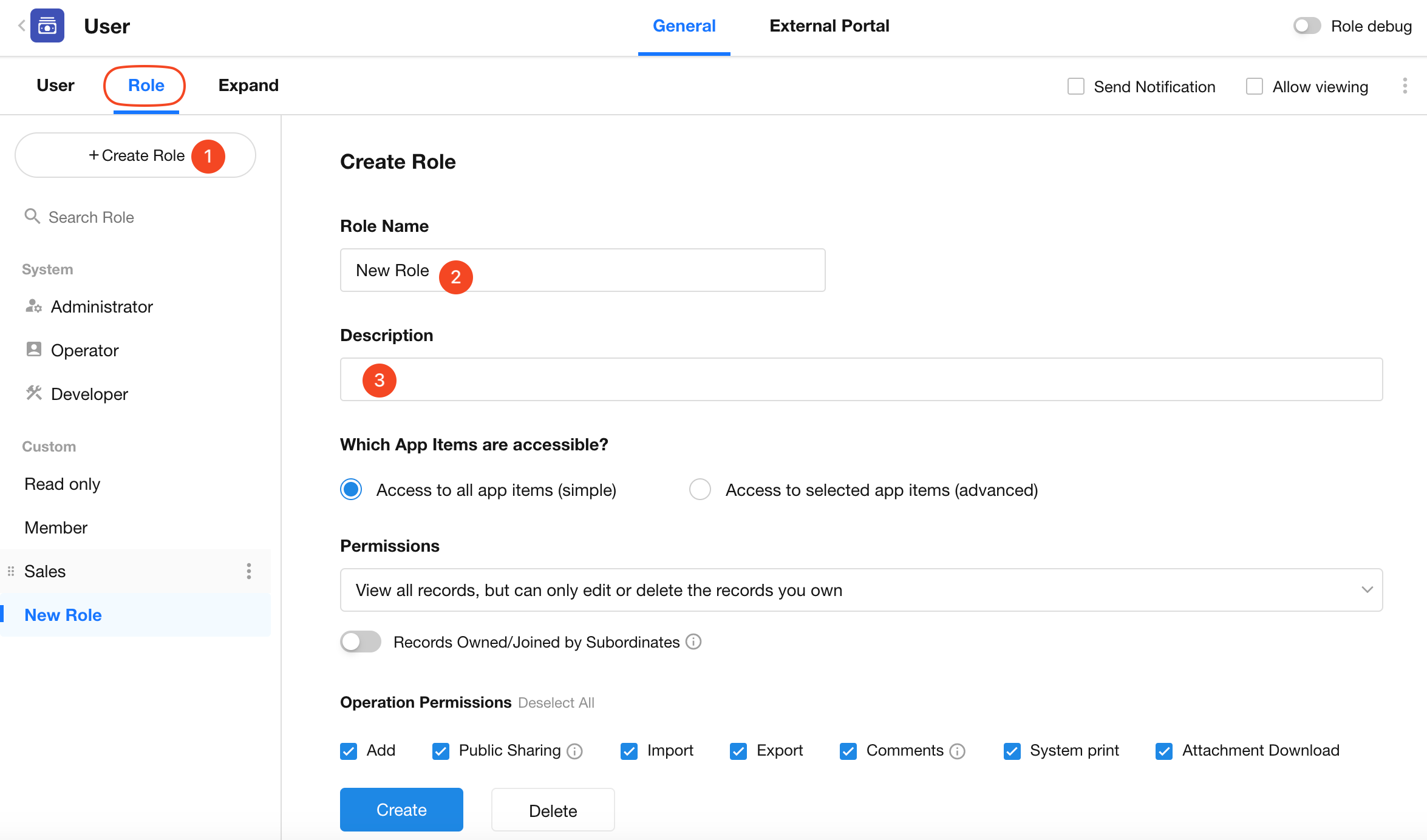Expand the Permissions dropdown
The width and height of the screenshot is (1427, 840).
tap(861, 590)
